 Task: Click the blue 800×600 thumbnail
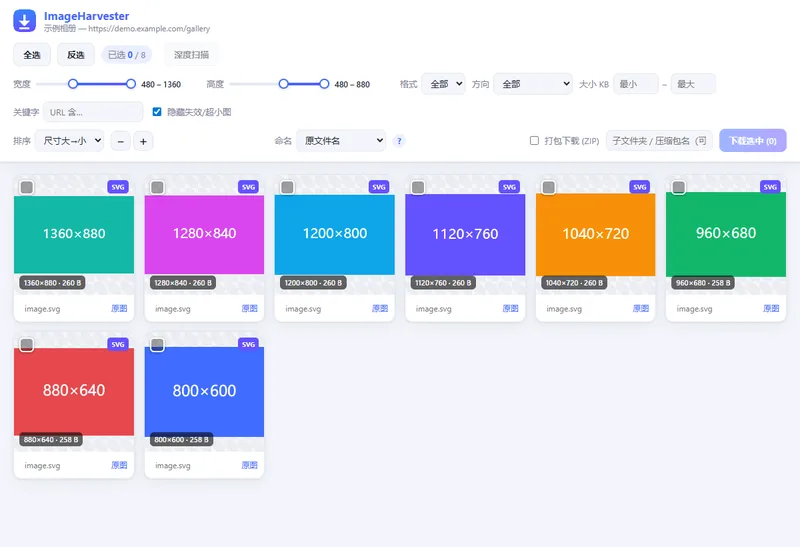205,391
